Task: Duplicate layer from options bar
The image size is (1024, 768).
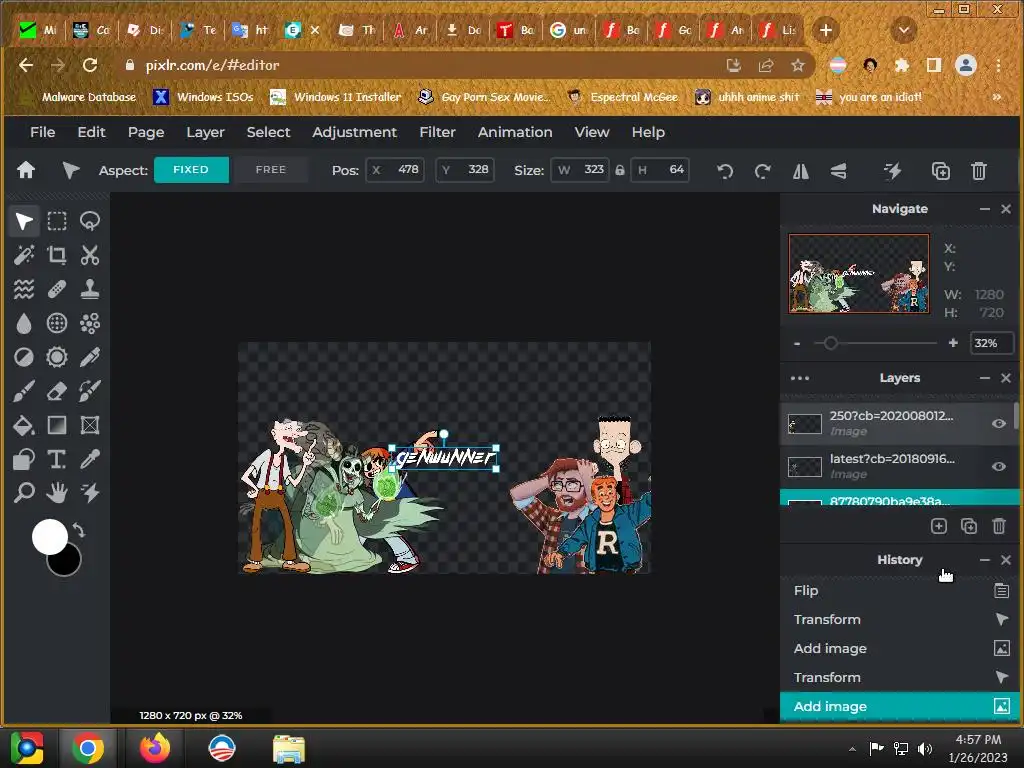Action: 940,171
